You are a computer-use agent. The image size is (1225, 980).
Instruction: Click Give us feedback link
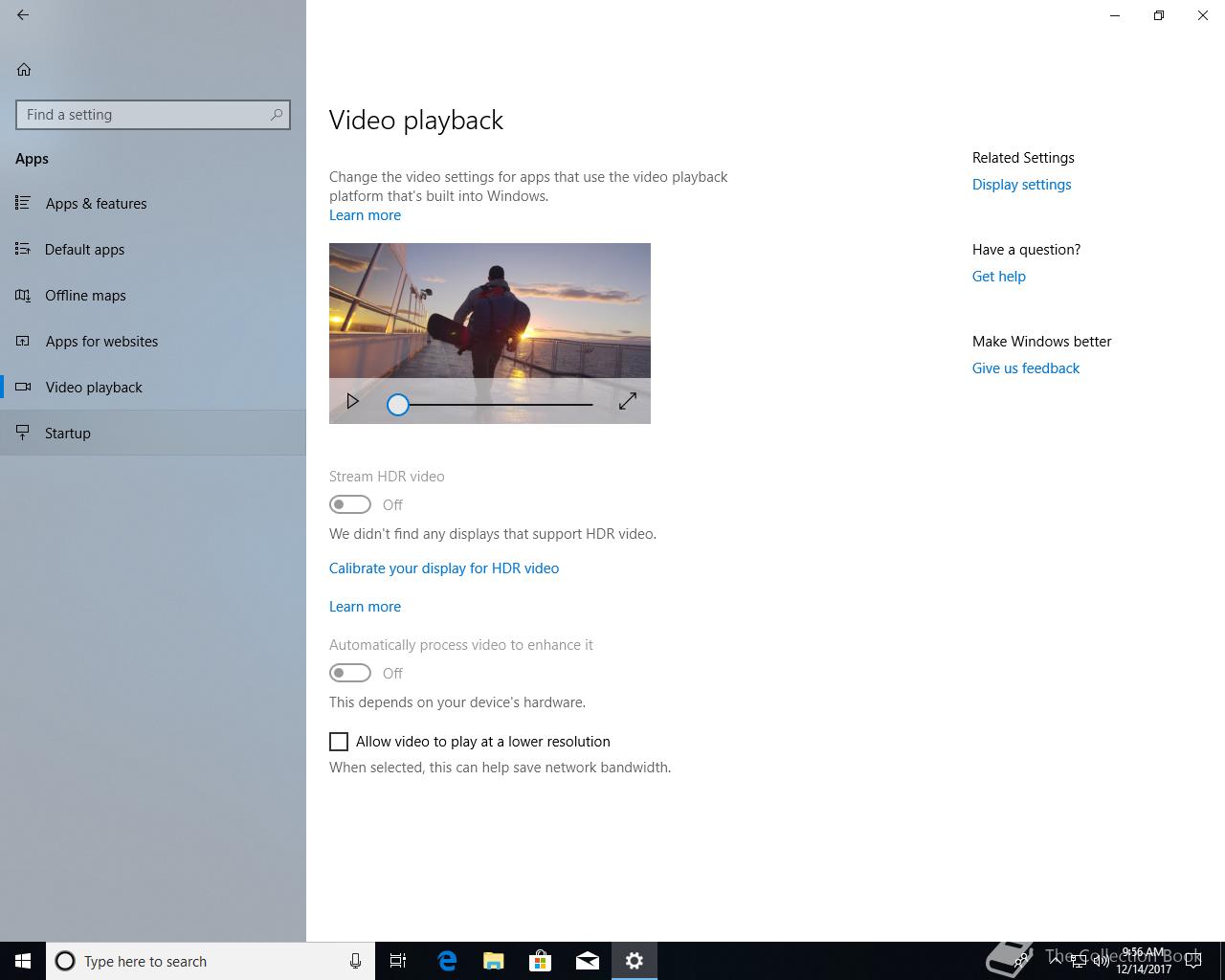point(1025,368)
